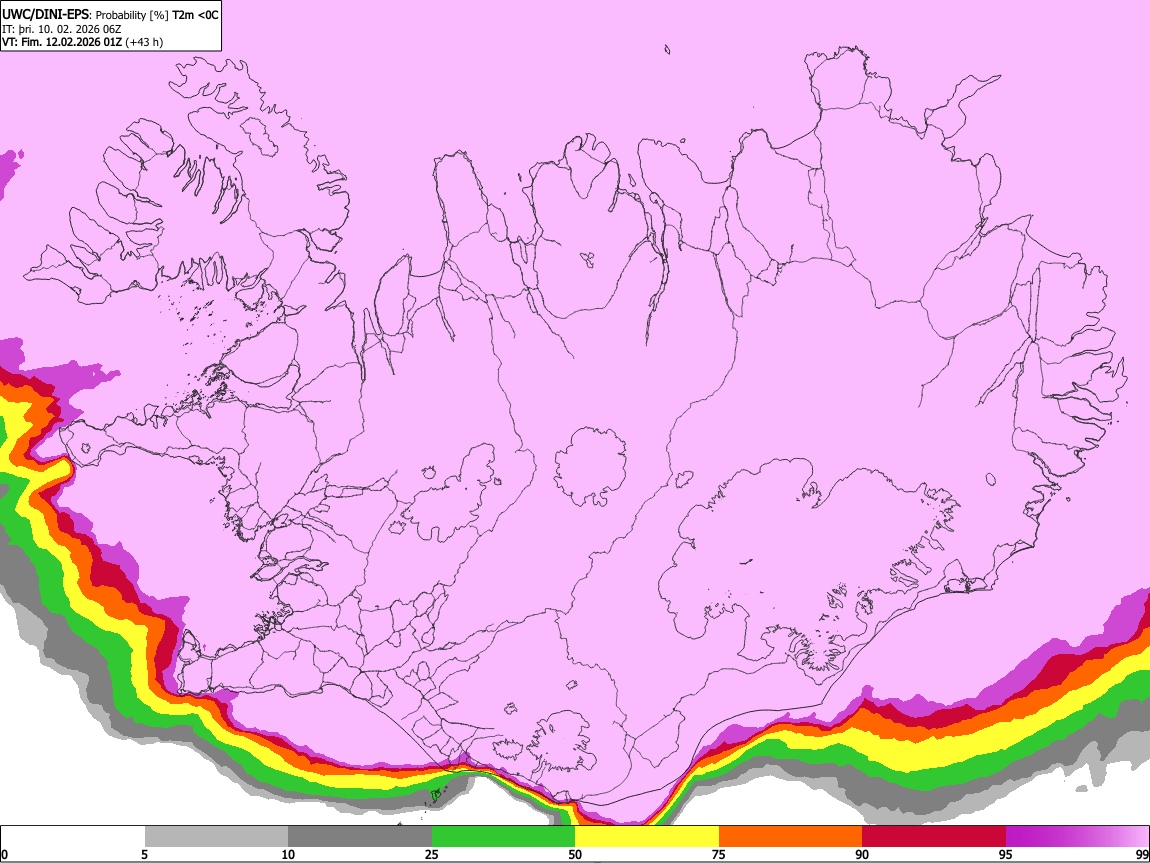Click the 'VT: Fim. 12.02.2026 01Z' line
This screenshot has width=1150, height=863.
click(x=62, y=42)
